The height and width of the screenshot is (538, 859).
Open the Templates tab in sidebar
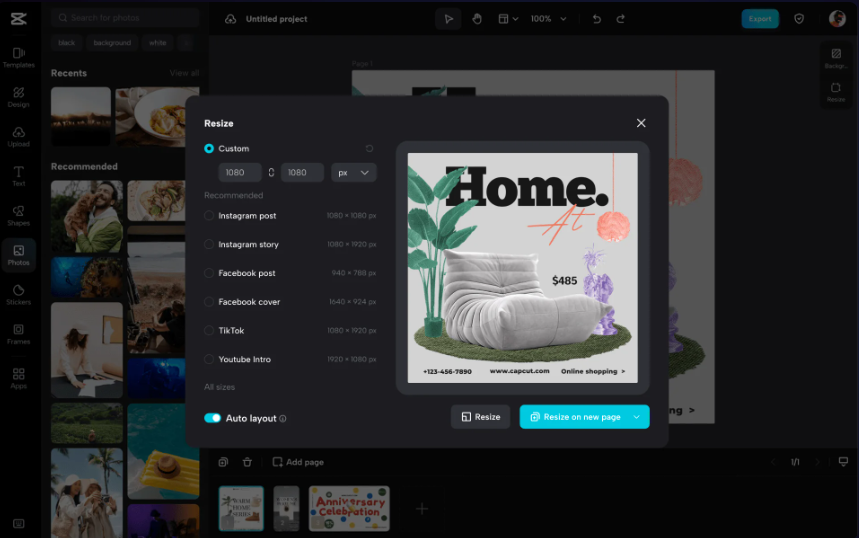click(x=18, y=57)
